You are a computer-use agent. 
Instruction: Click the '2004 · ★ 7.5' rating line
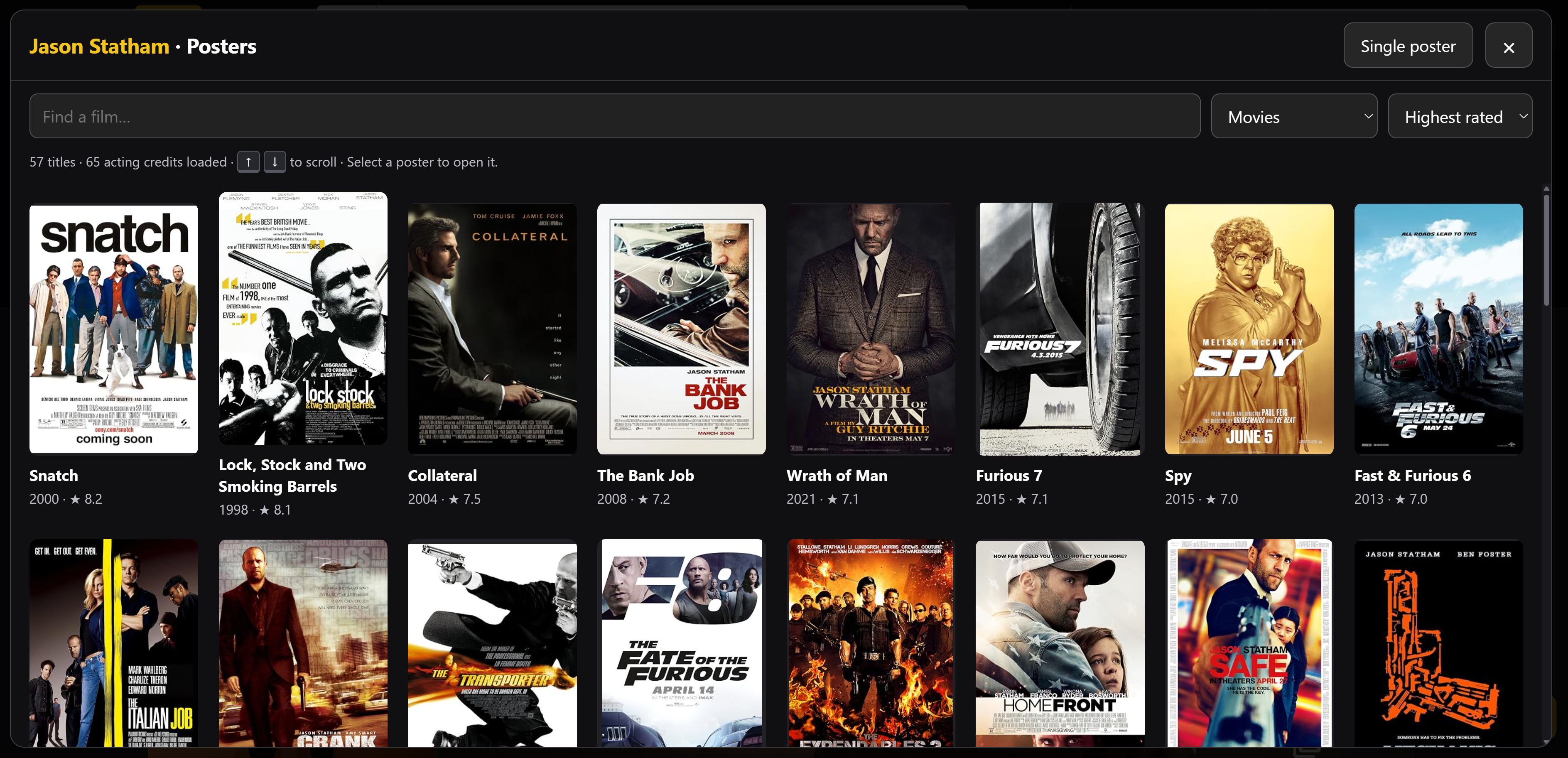coord(444,499)
